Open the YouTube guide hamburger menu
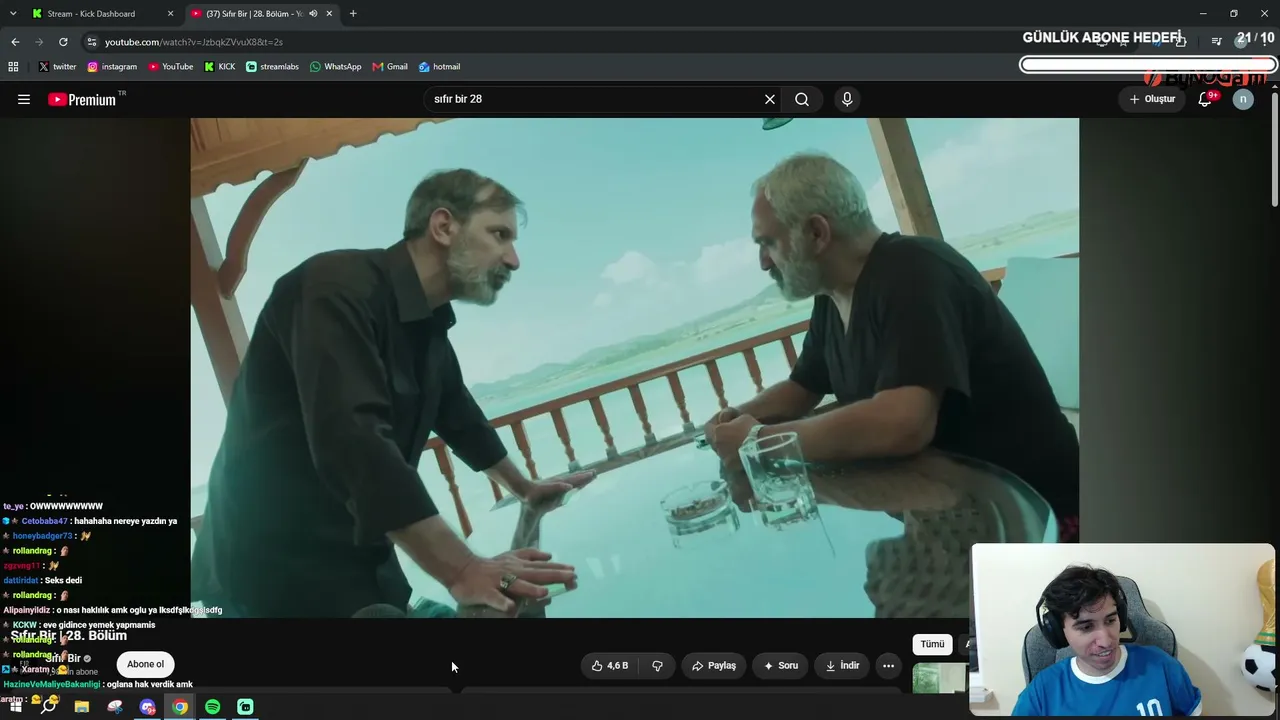This screenshot has width=1280, height=720. pyautogui.click(x=24, y=99)
